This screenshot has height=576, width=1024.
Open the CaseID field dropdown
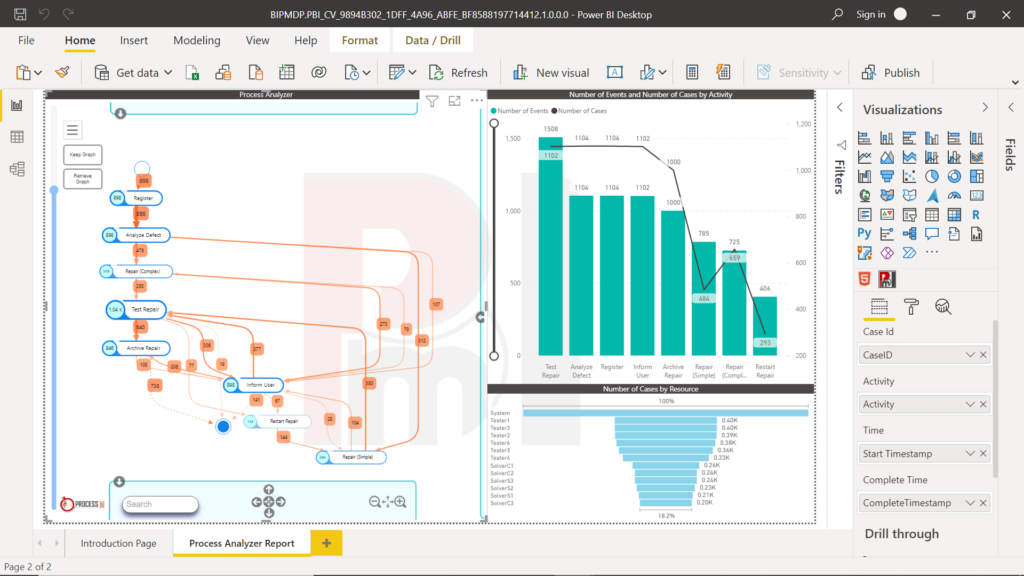pyautogui.click(x=970, y=354)
